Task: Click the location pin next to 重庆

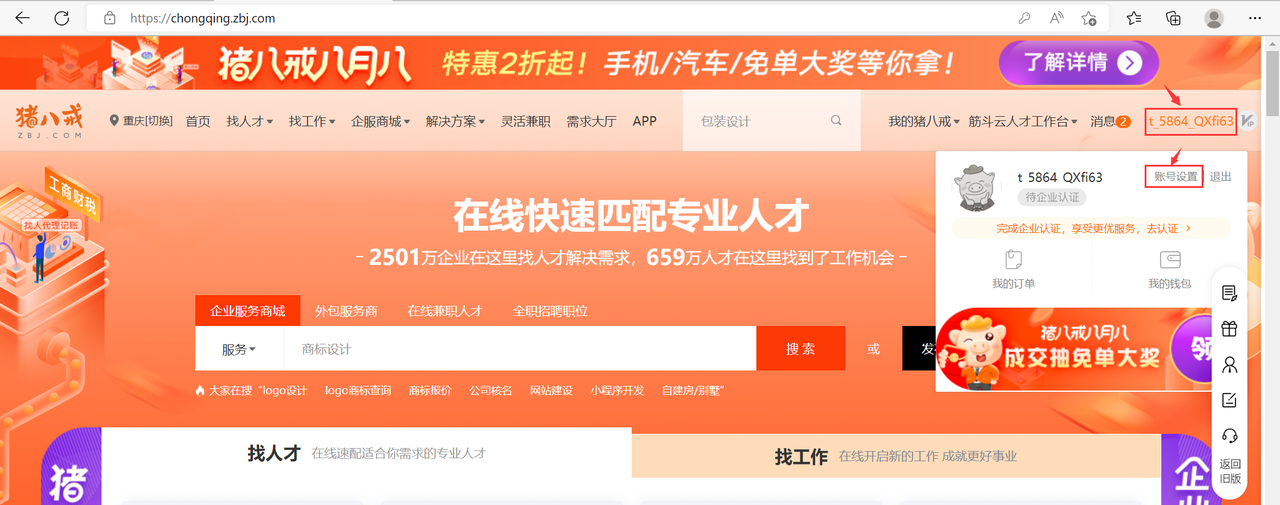Action: (114, 121)
